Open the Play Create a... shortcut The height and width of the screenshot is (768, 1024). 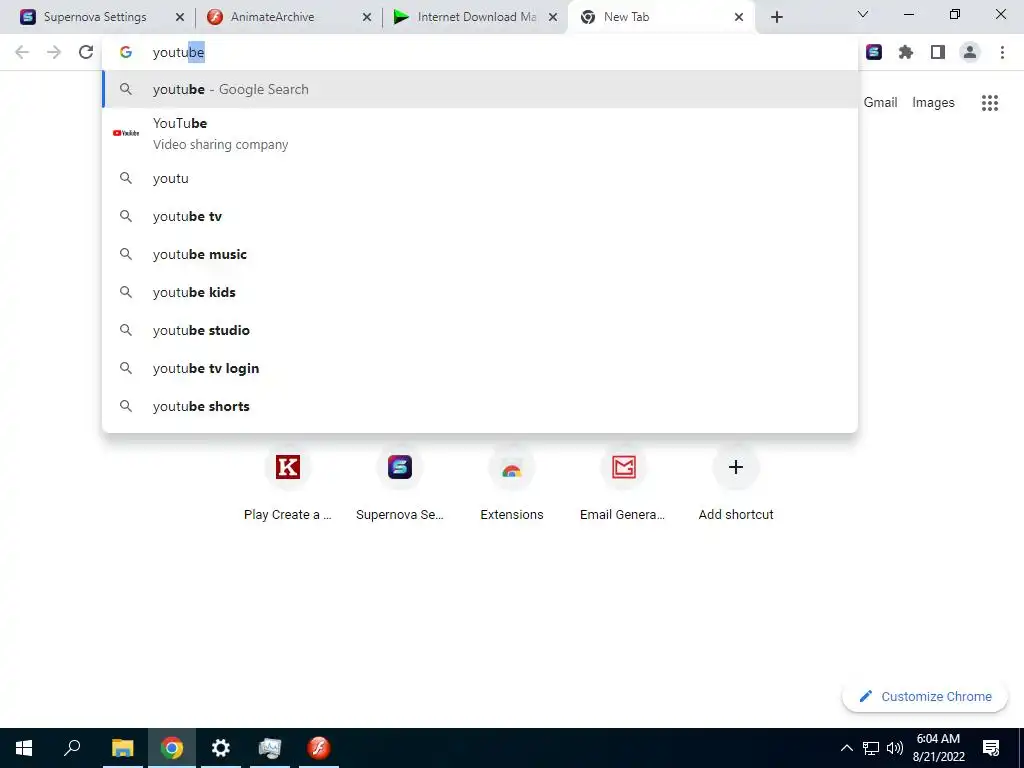tap(287, 485)
